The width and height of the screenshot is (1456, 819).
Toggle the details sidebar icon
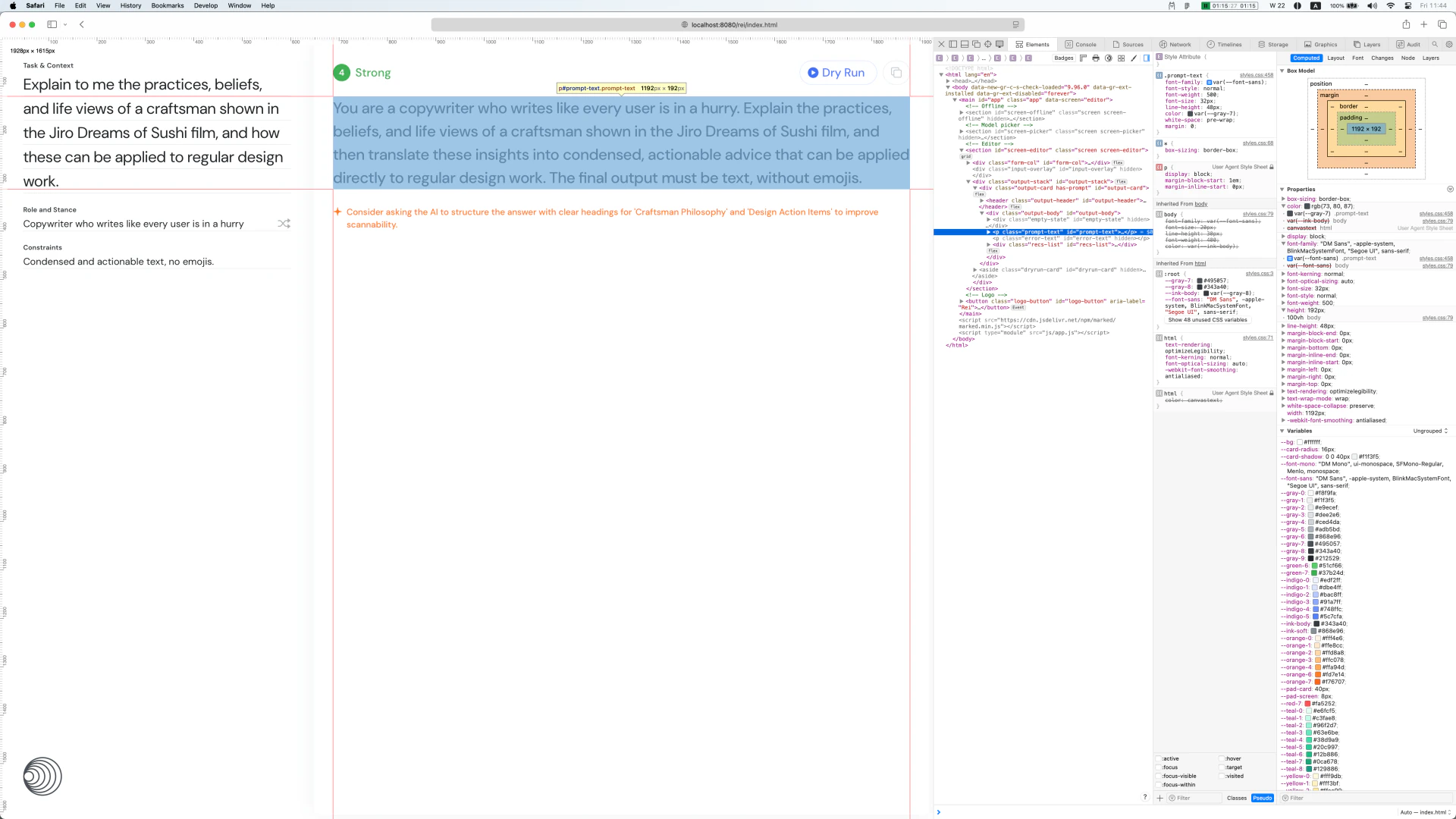pyautogui.click(x=1147, y=58)
